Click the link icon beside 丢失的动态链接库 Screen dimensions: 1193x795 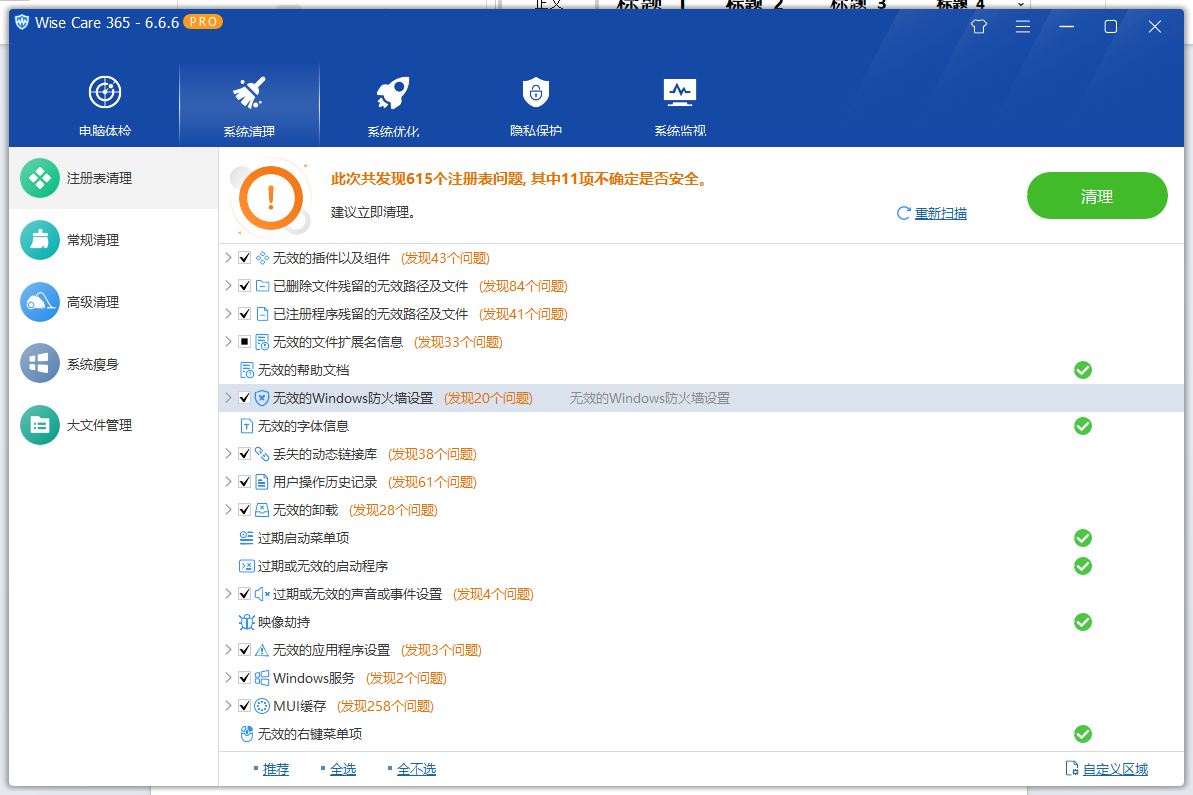coord(262,454)
